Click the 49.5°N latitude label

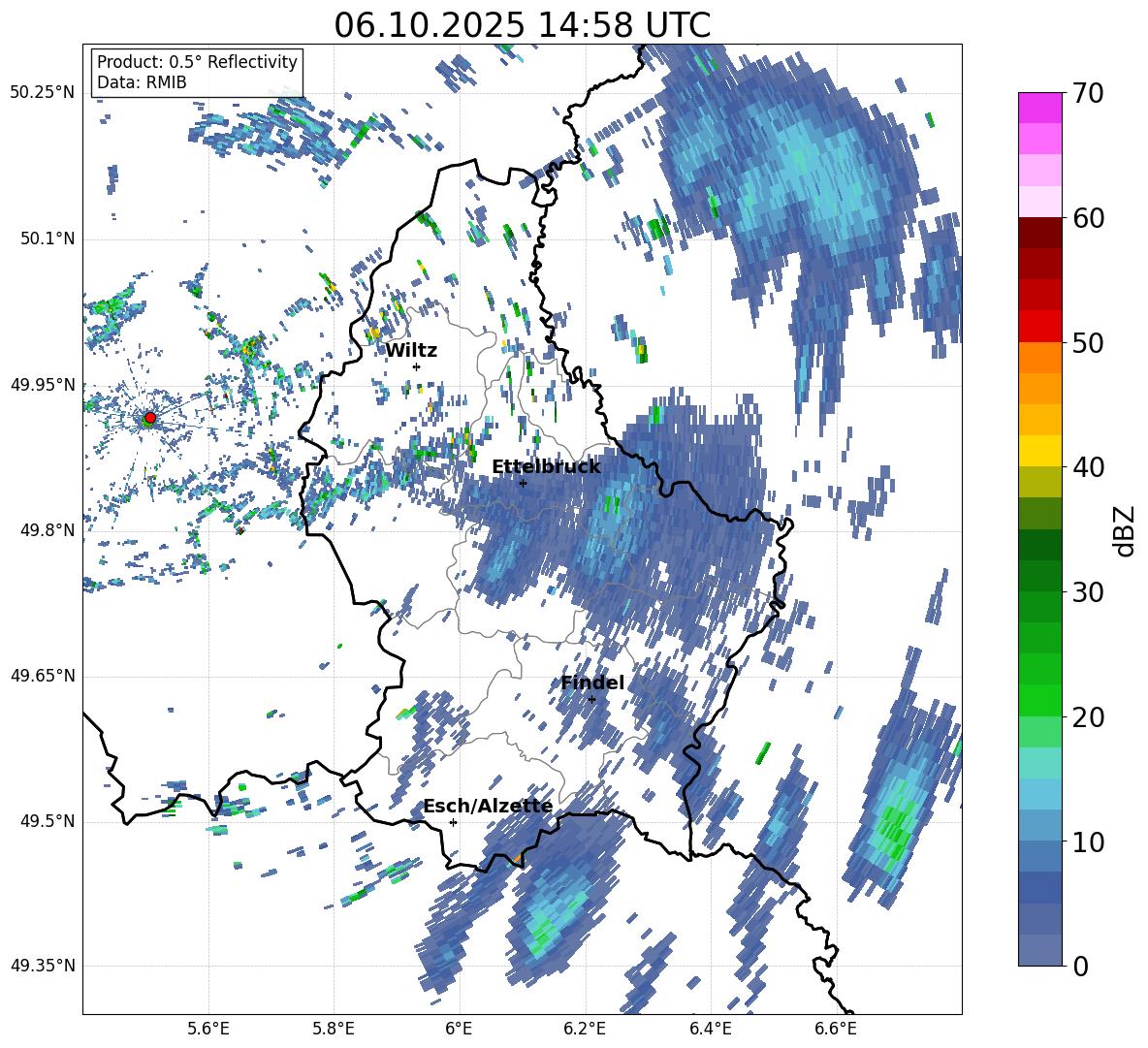coord(47,821)
